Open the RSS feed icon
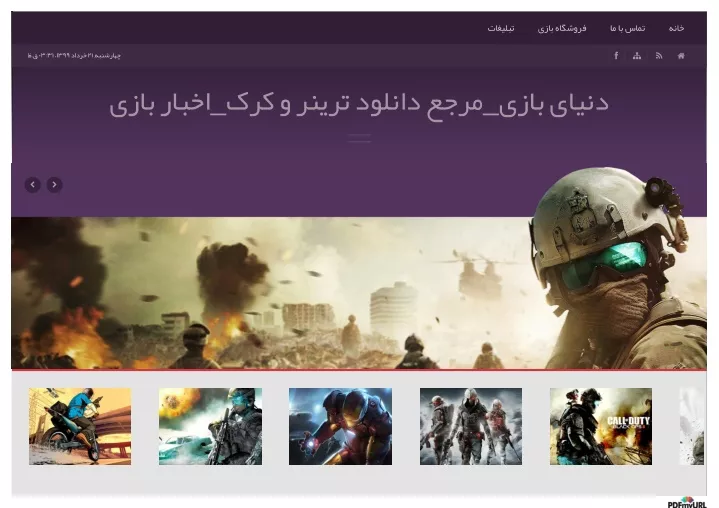 659,56
